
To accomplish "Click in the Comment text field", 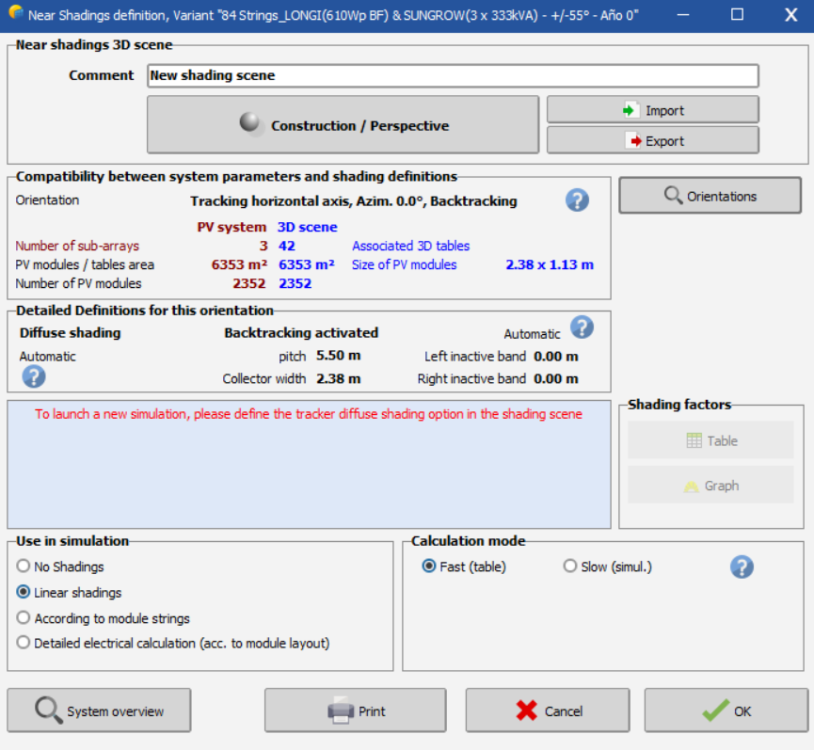I will click(x=452, y=75).
